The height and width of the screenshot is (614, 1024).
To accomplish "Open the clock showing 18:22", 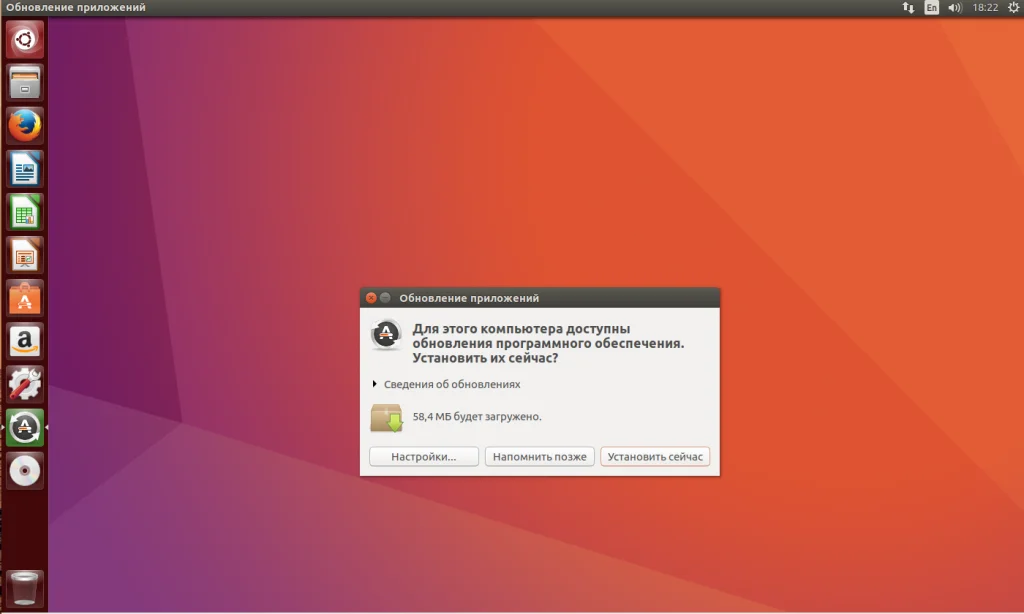I will click(985, 8).
